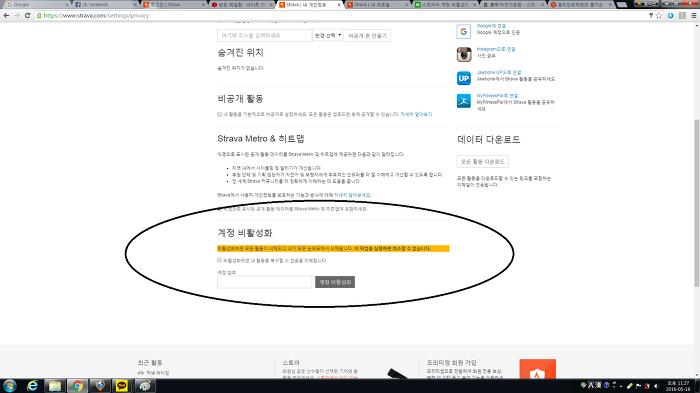Open Windows Explorer from the taskbar
Screen dimensions: 700x393
(54, 386)
